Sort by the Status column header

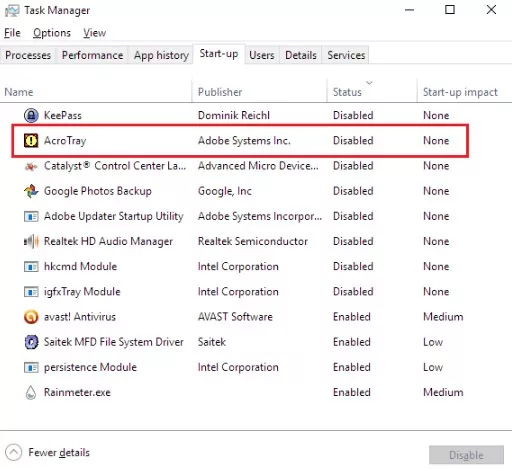pyautogui.click(x=347, y=92)
